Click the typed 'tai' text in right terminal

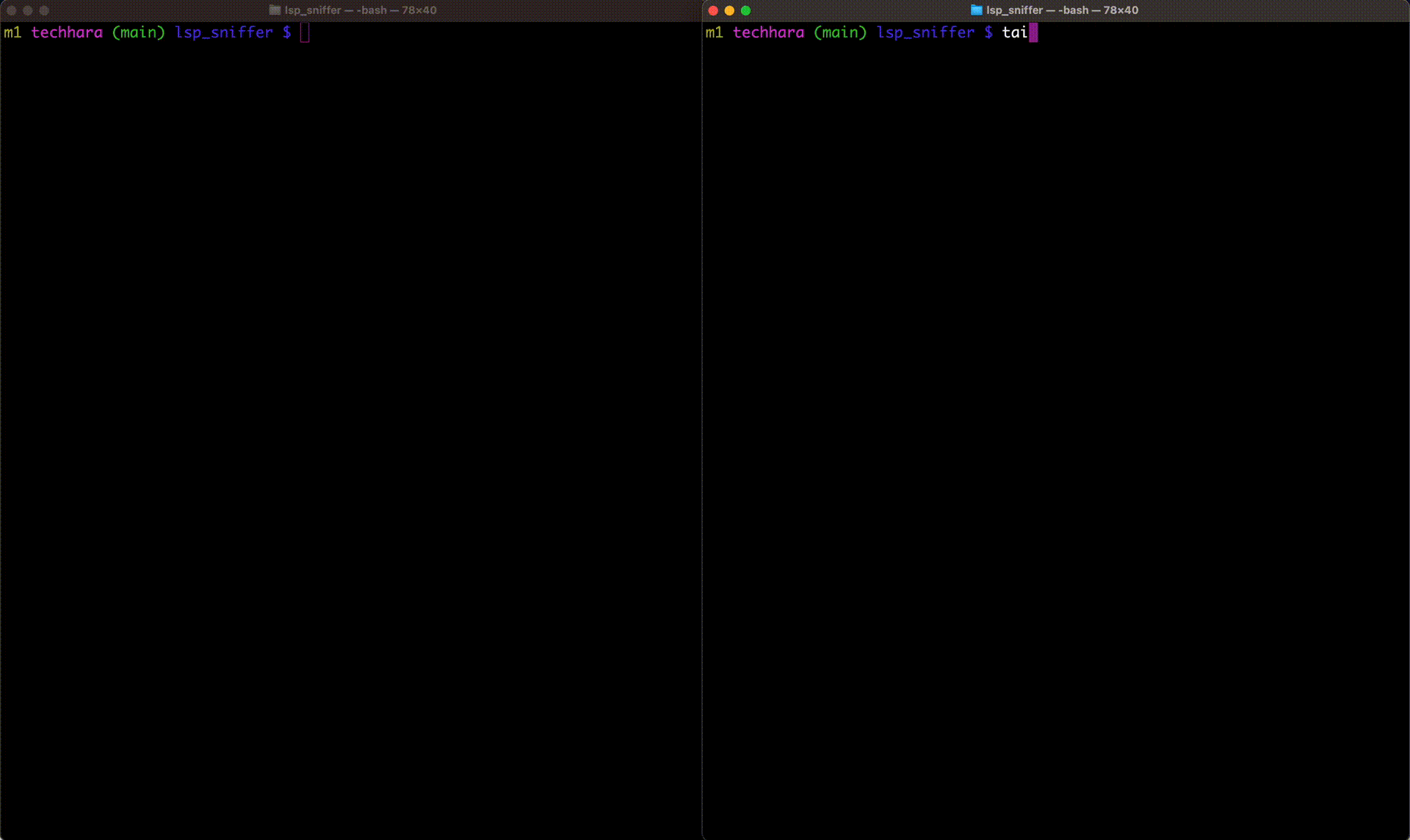1015,32
